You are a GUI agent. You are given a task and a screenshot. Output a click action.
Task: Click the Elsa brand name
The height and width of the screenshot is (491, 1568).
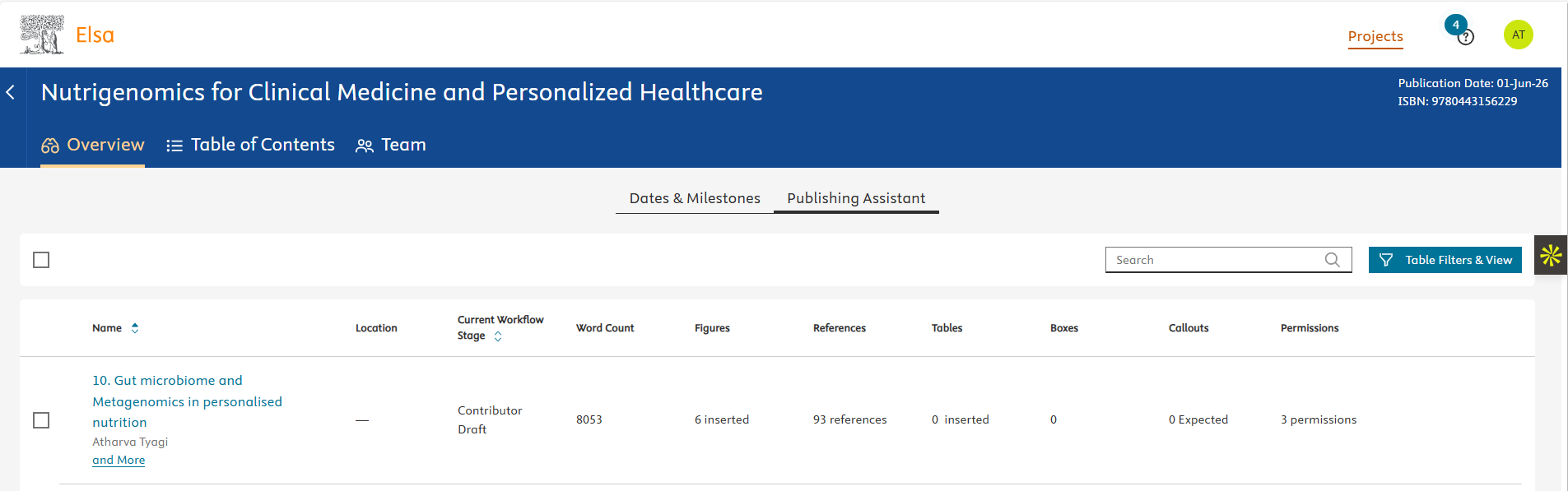pyautogui.click(x=95, y=35)
